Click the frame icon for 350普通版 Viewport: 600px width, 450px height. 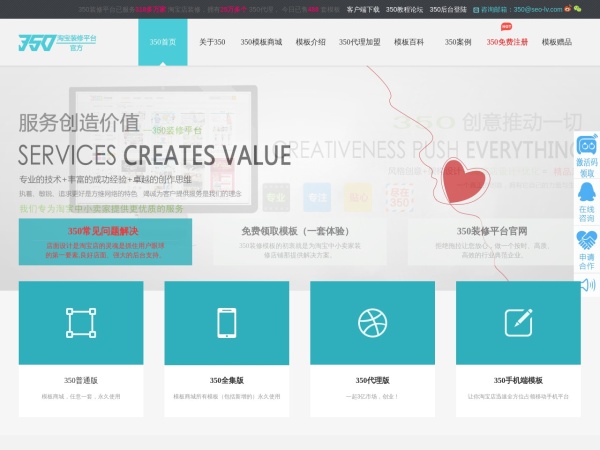coord(81,323)
